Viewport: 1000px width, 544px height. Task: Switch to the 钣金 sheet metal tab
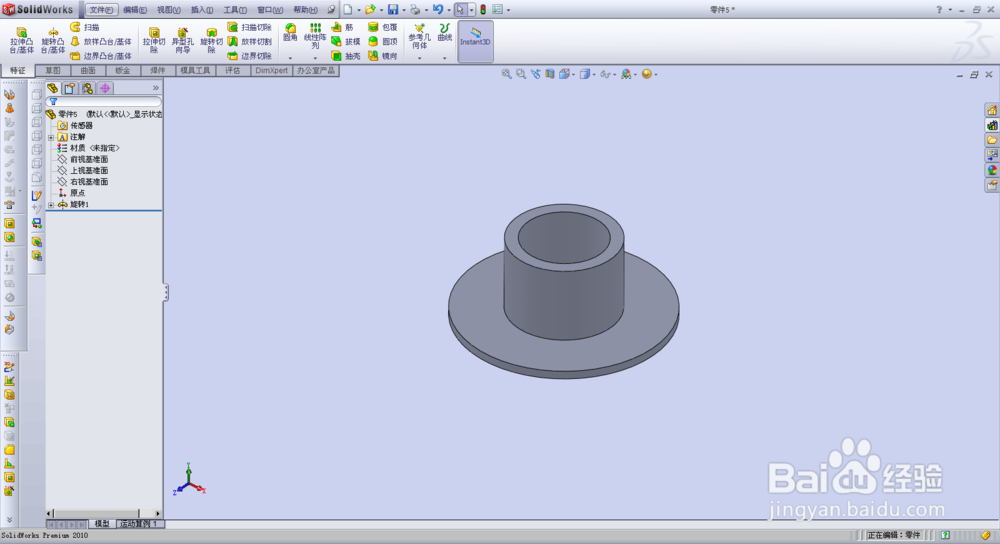[122, 70]
